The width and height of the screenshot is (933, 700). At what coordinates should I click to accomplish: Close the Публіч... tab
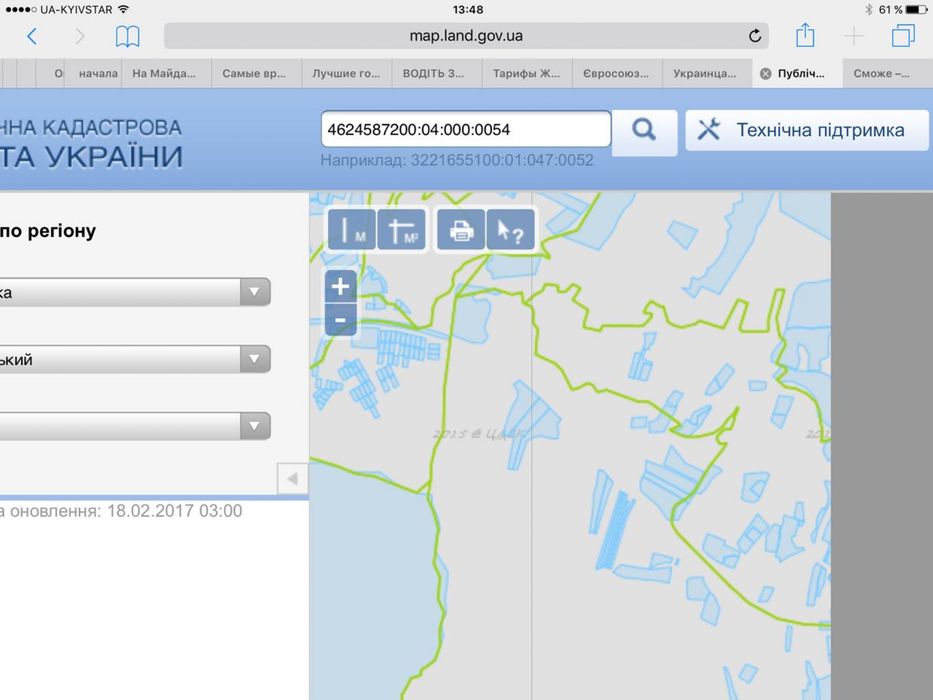pyautogui.click(x=766, y=74)
